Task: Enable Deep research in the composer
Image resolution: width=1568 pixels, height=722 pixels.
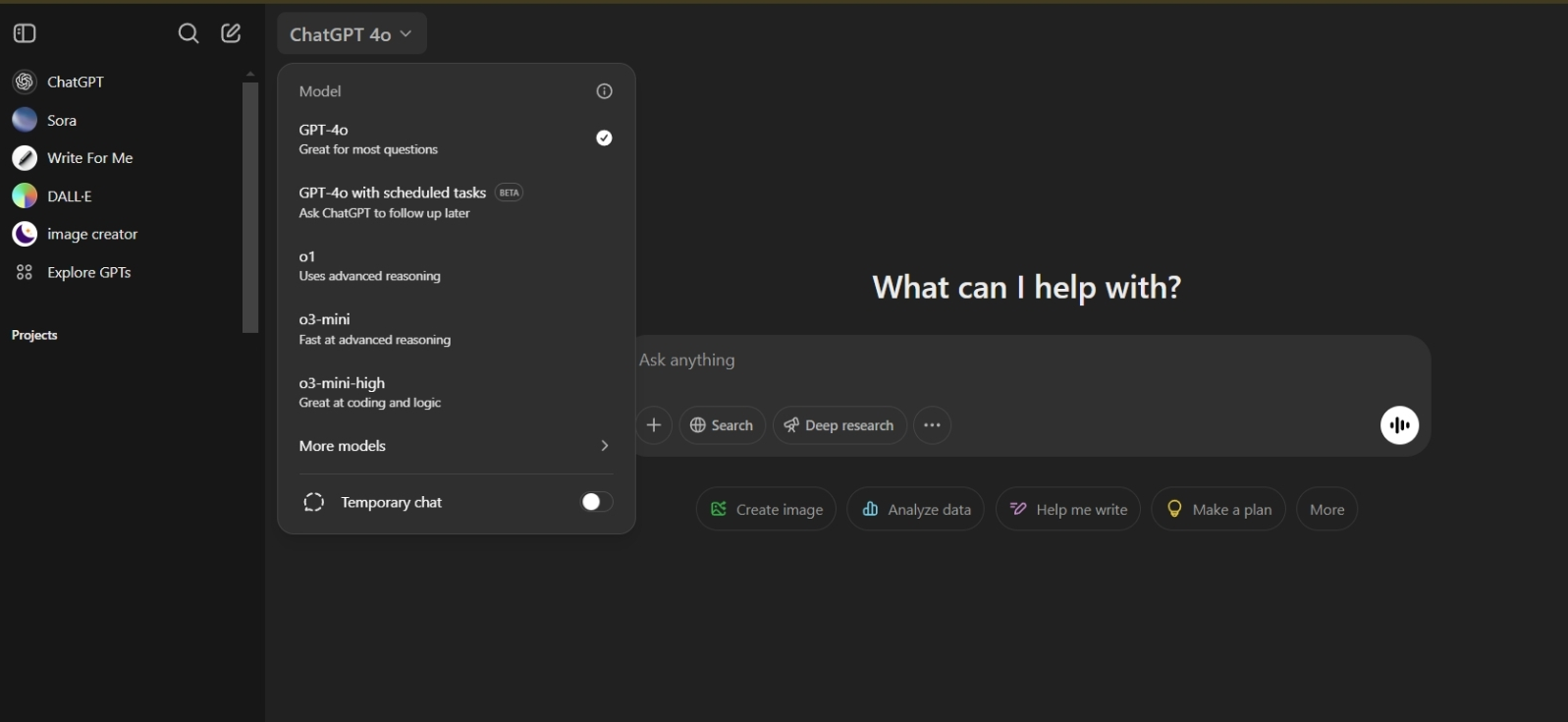Action: click(x=839, y=425)
